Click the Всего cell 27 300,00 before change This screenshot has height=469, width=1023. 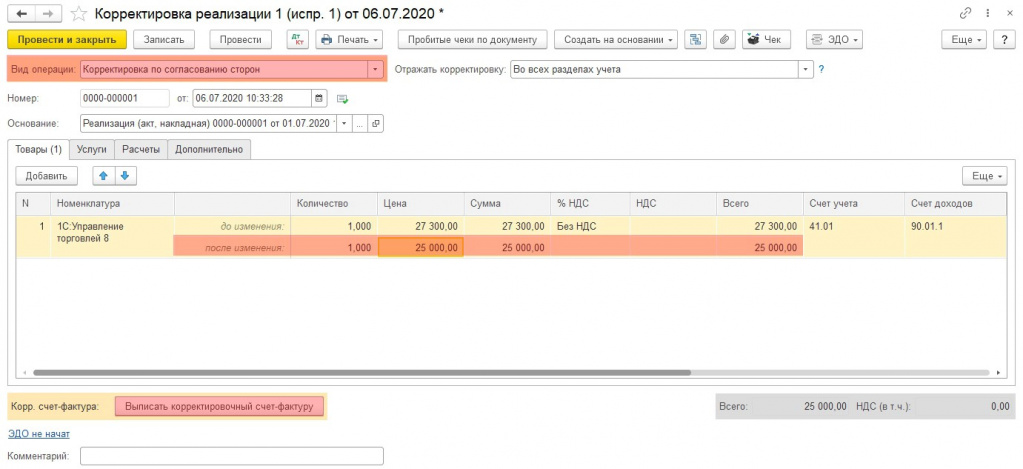pyautogui.click(x=759, y=226)
